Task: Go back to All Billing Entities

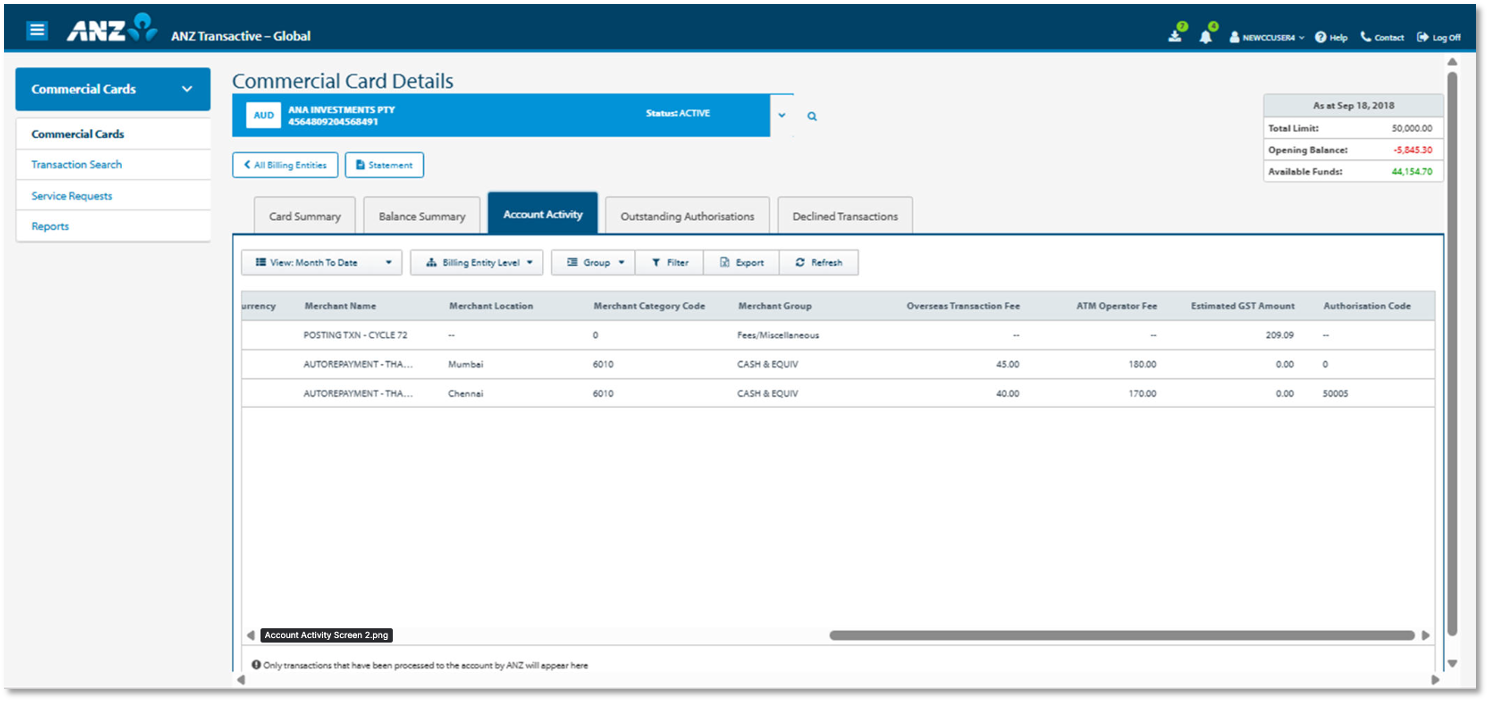Action: (x=284, y=164)
